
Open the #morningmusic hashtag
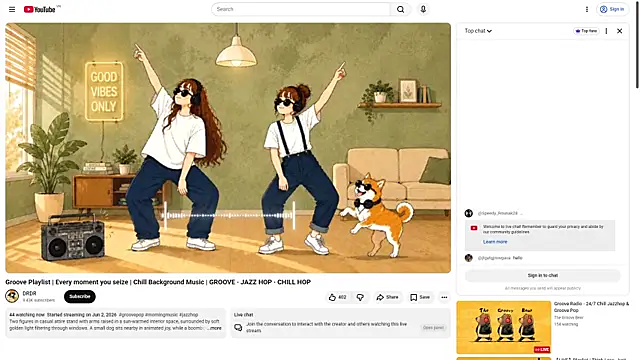tap(162, 315)
